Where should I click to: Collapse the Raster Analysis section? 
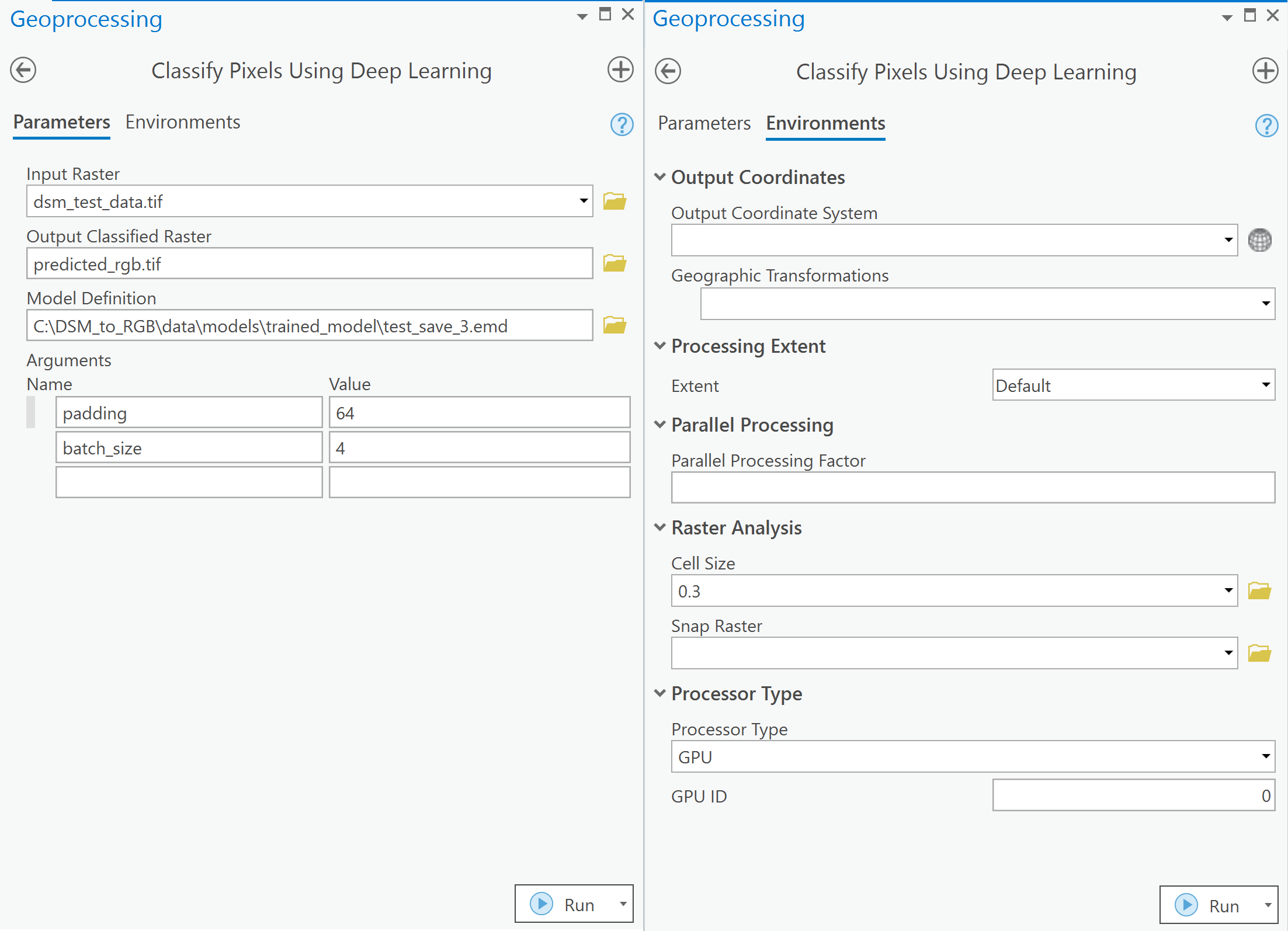660,527
